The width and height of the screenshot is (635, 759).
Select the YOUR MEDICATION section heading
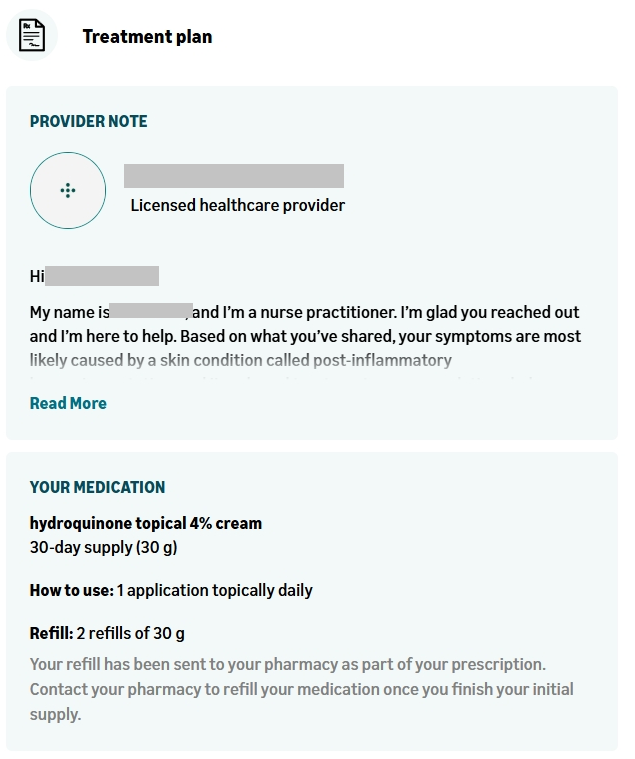pos(97,488)
